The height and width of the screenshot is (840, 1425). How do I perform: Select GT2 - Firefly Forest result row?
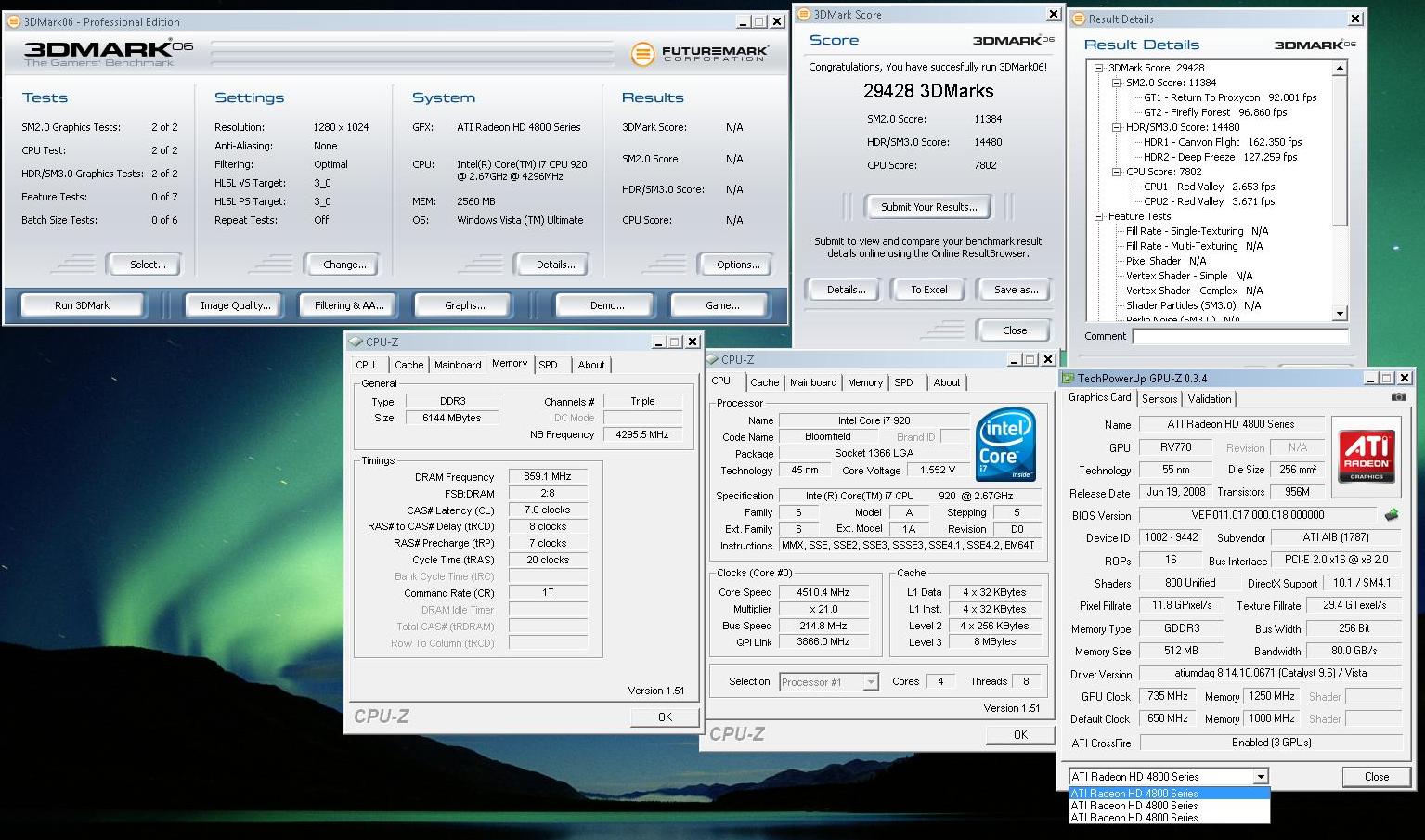(x=1215, y=112)
